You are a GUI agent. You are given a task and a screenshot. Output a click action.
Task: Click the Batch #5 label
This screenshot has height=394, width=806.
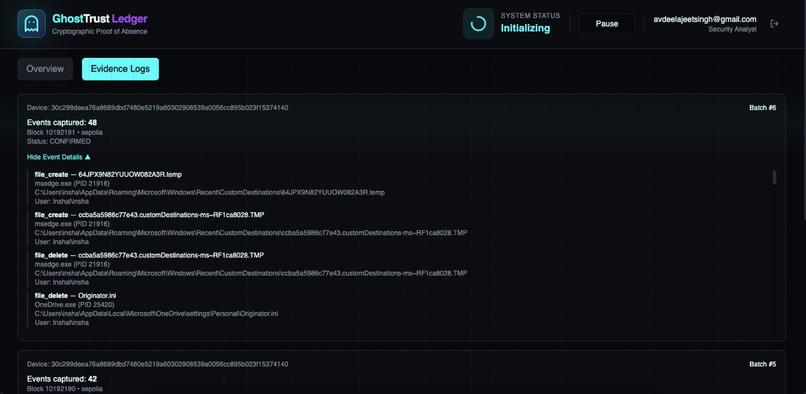point(762,364)
